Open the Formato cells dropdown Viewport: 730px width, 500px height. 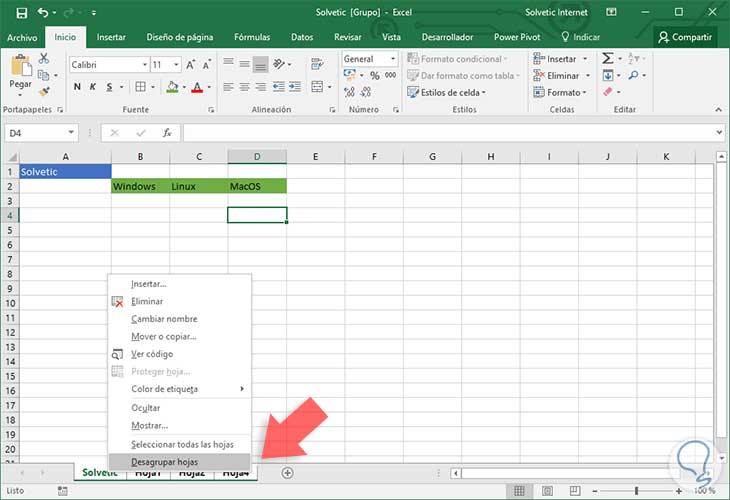(x=560, y=93)
